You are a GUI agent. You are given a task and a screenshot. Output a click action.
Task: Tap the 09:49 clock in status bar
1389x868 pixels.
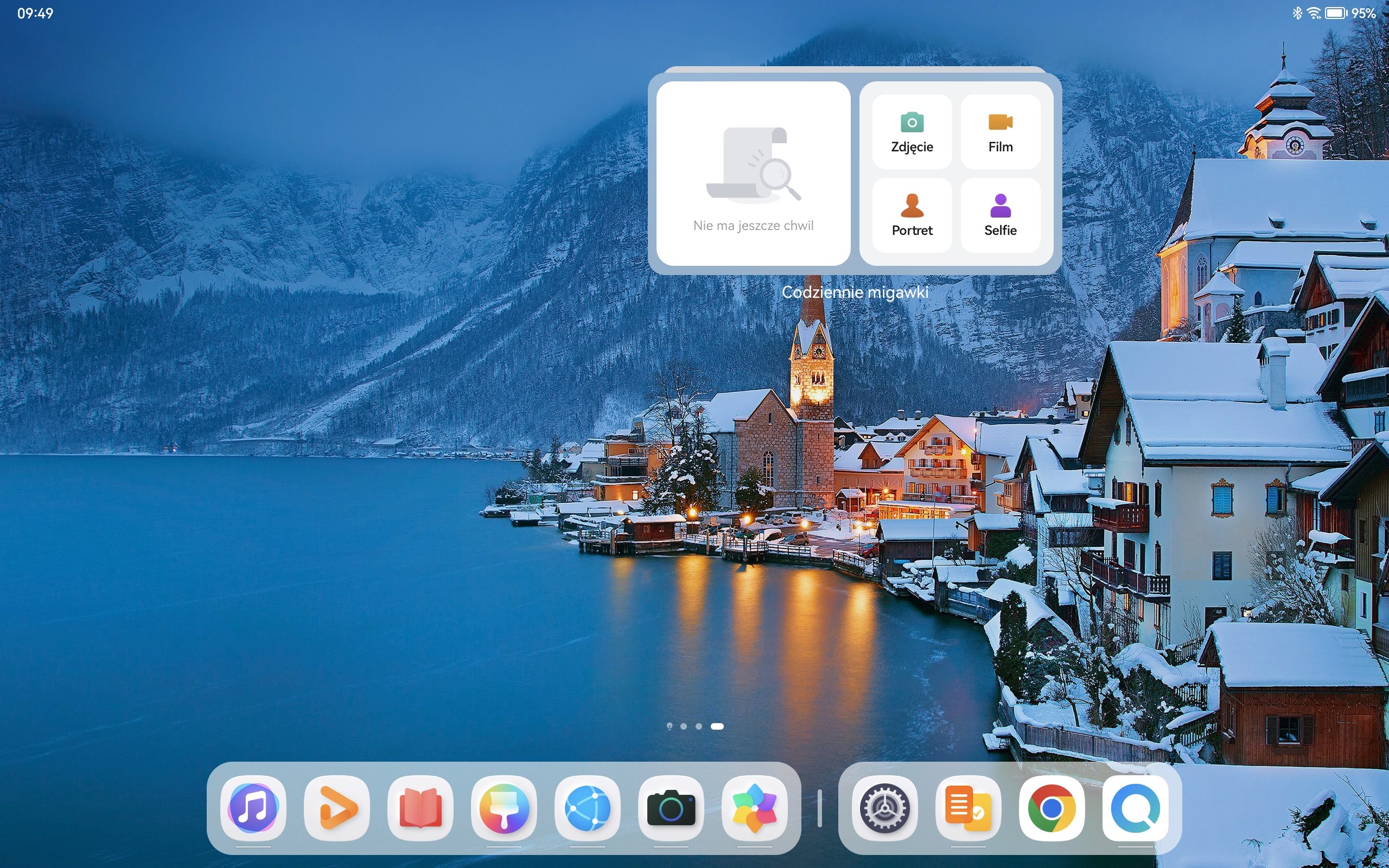[35, 13]
